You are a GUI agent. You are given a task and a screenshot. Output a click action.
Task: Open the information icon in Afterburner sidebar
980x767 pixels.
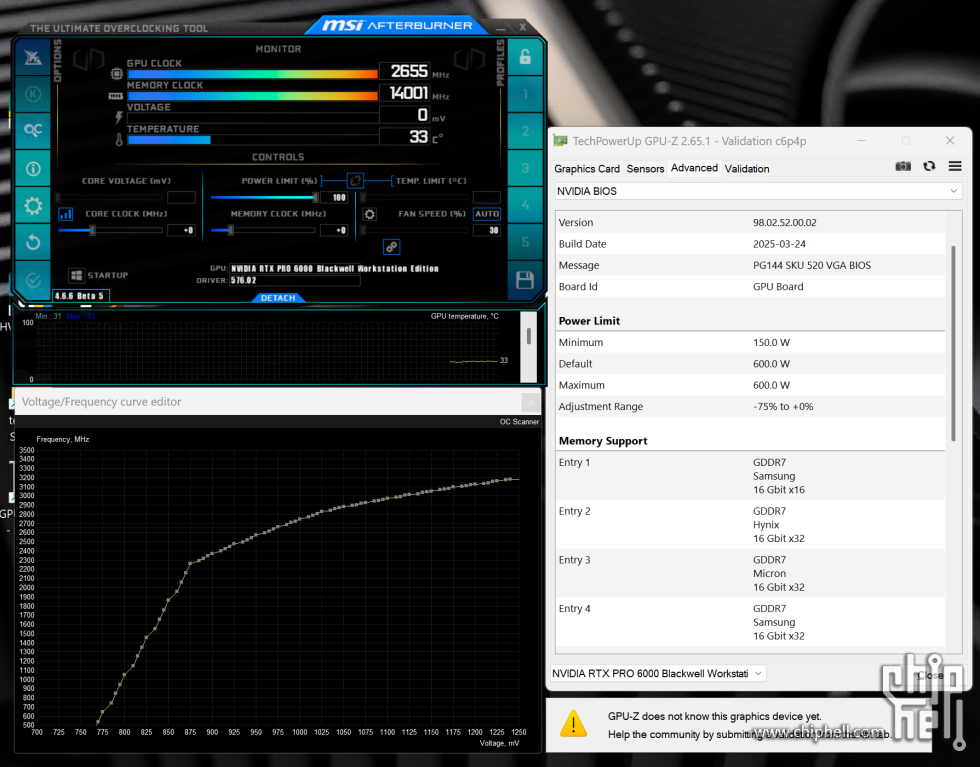[x=32, y=169]
